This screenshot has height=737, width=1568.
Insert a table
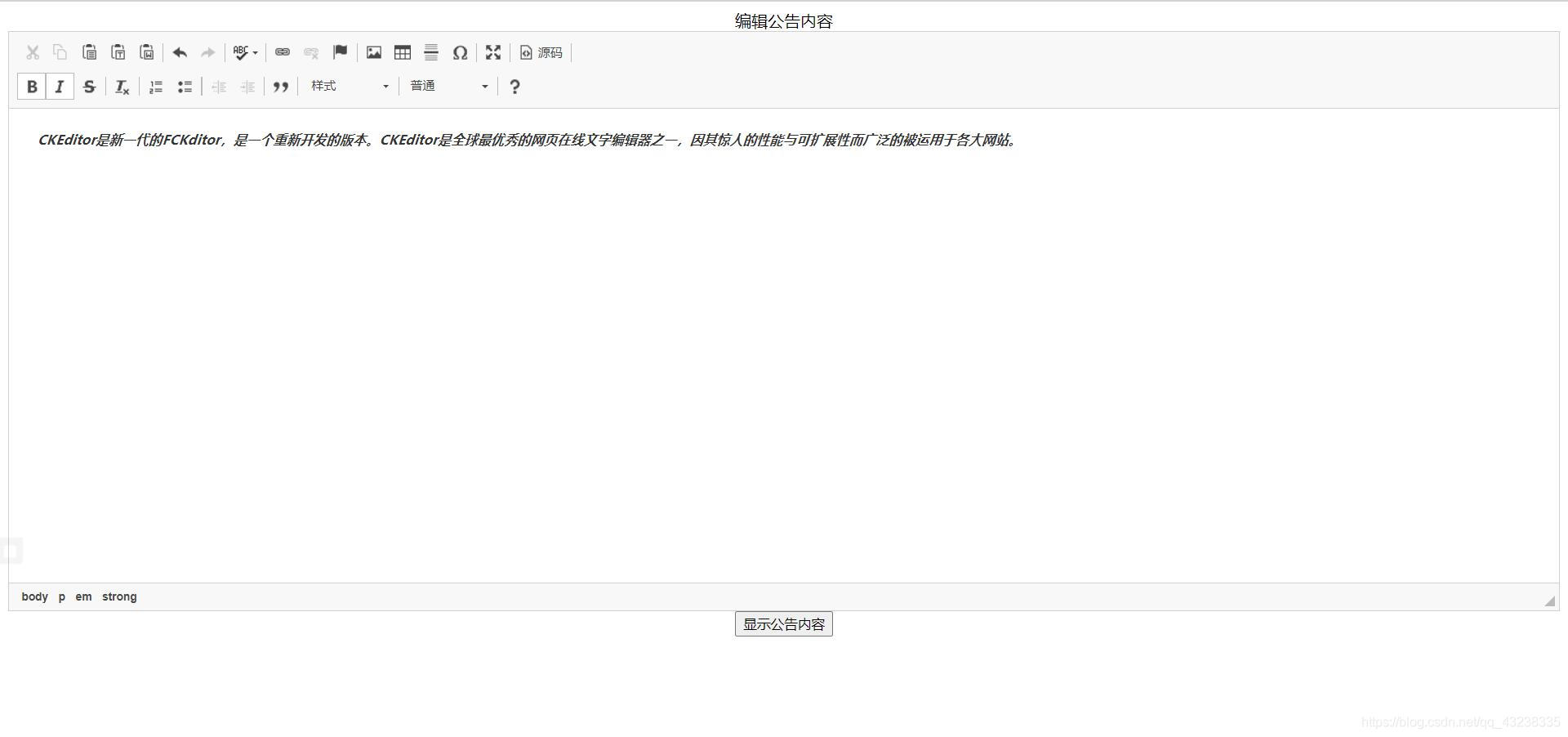pyautogui.click(x=403, y=52)
